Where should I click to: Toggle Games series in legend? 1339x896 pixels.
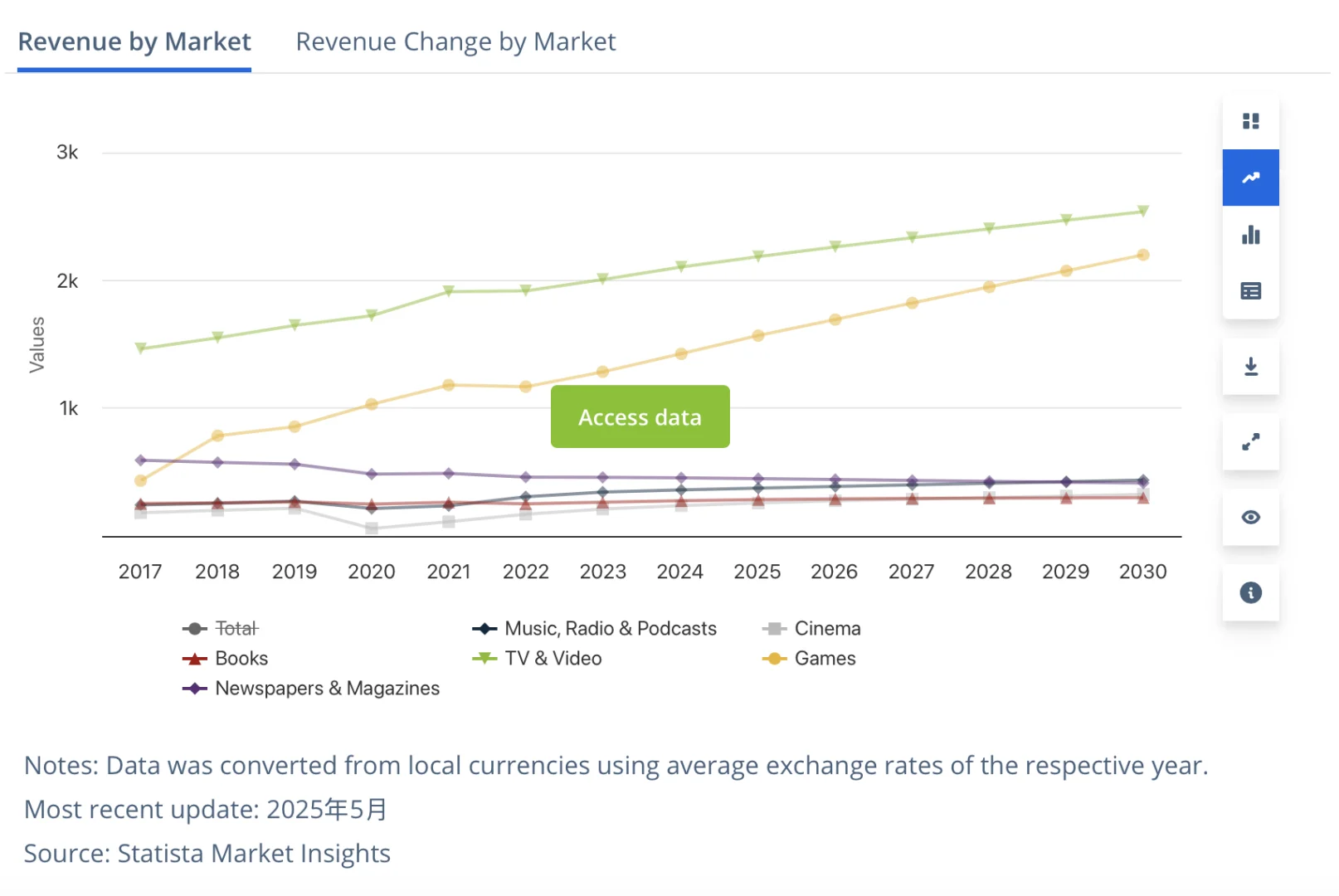pos(809,659)
